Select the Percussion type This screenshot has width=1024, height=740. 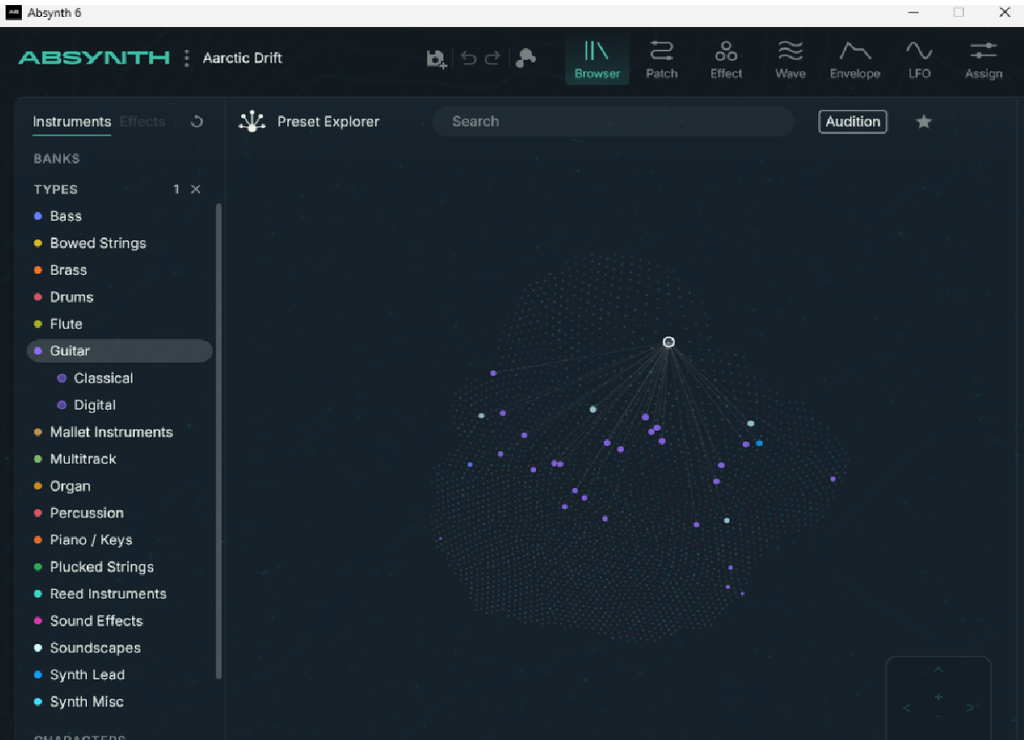[x=120, y=513]
